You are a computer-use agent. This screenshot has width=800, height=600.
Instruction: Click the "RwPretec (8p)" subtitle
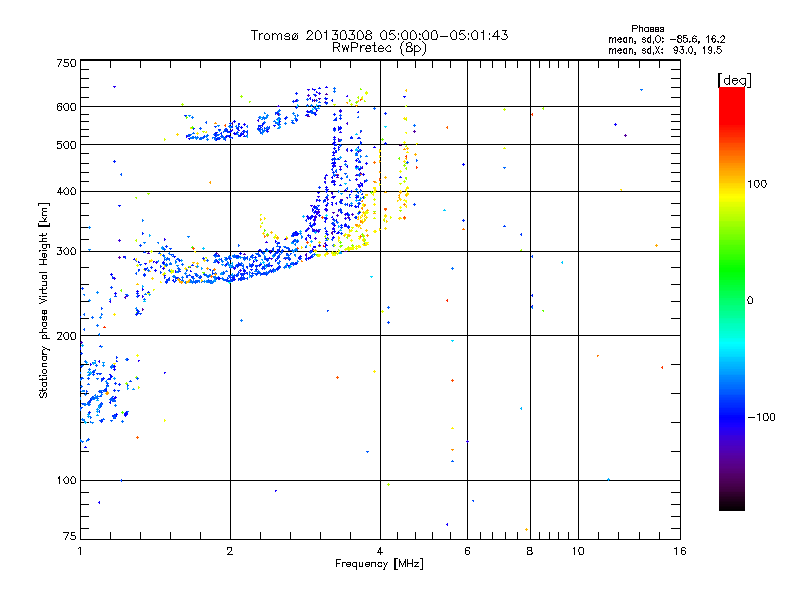[379, 48]
